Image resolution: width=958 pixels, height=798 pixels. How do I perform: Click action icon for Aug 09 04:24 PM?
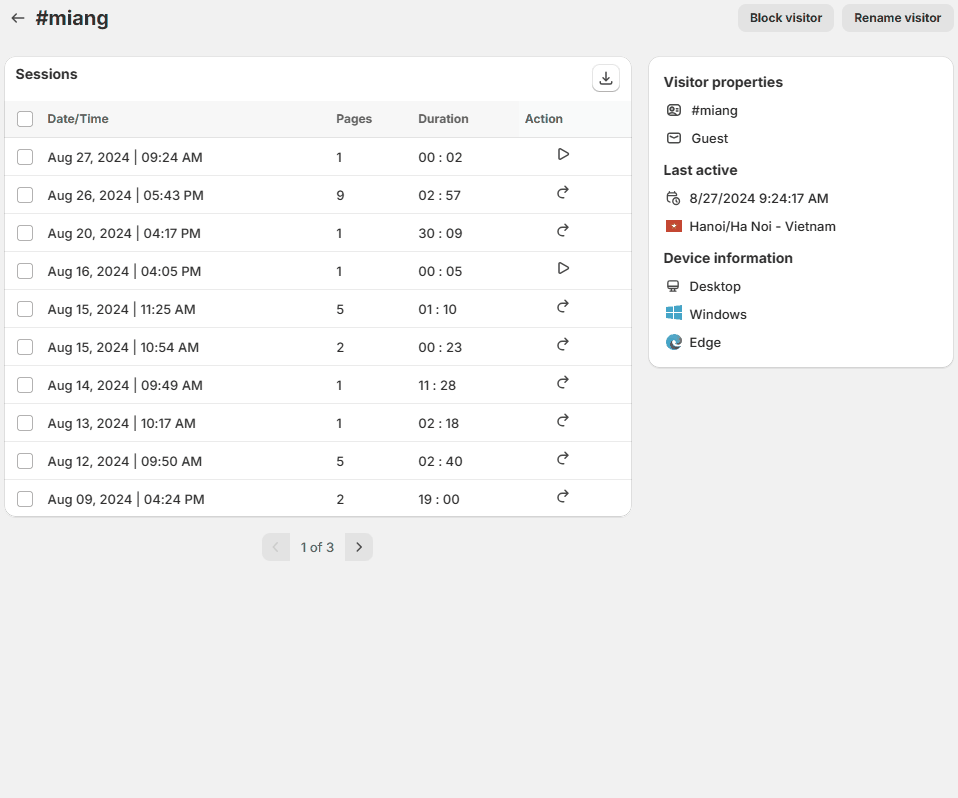coord(563,496)
